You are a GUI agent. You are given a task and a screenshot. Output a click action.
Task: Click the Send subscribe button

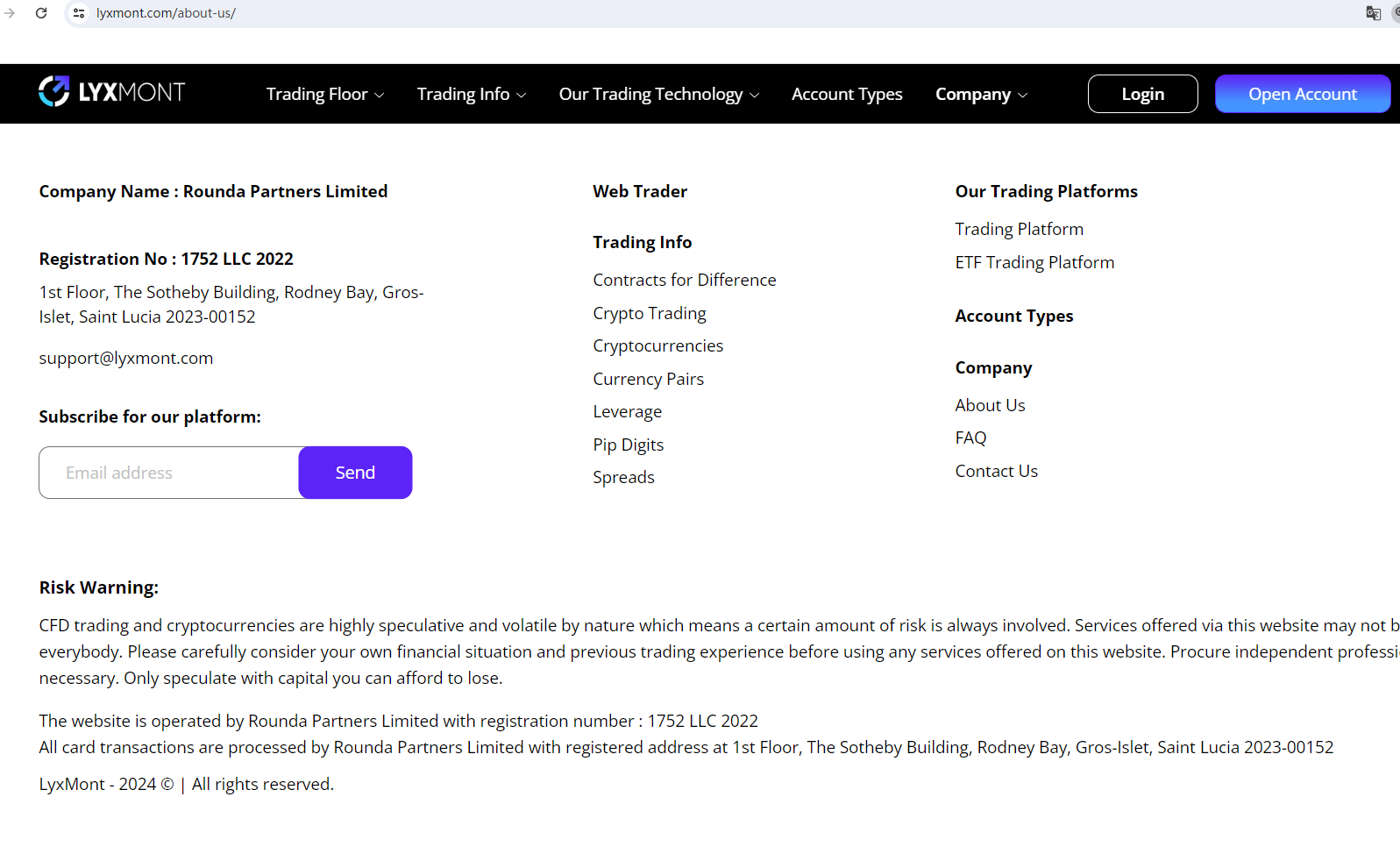[x=355, y=473]
